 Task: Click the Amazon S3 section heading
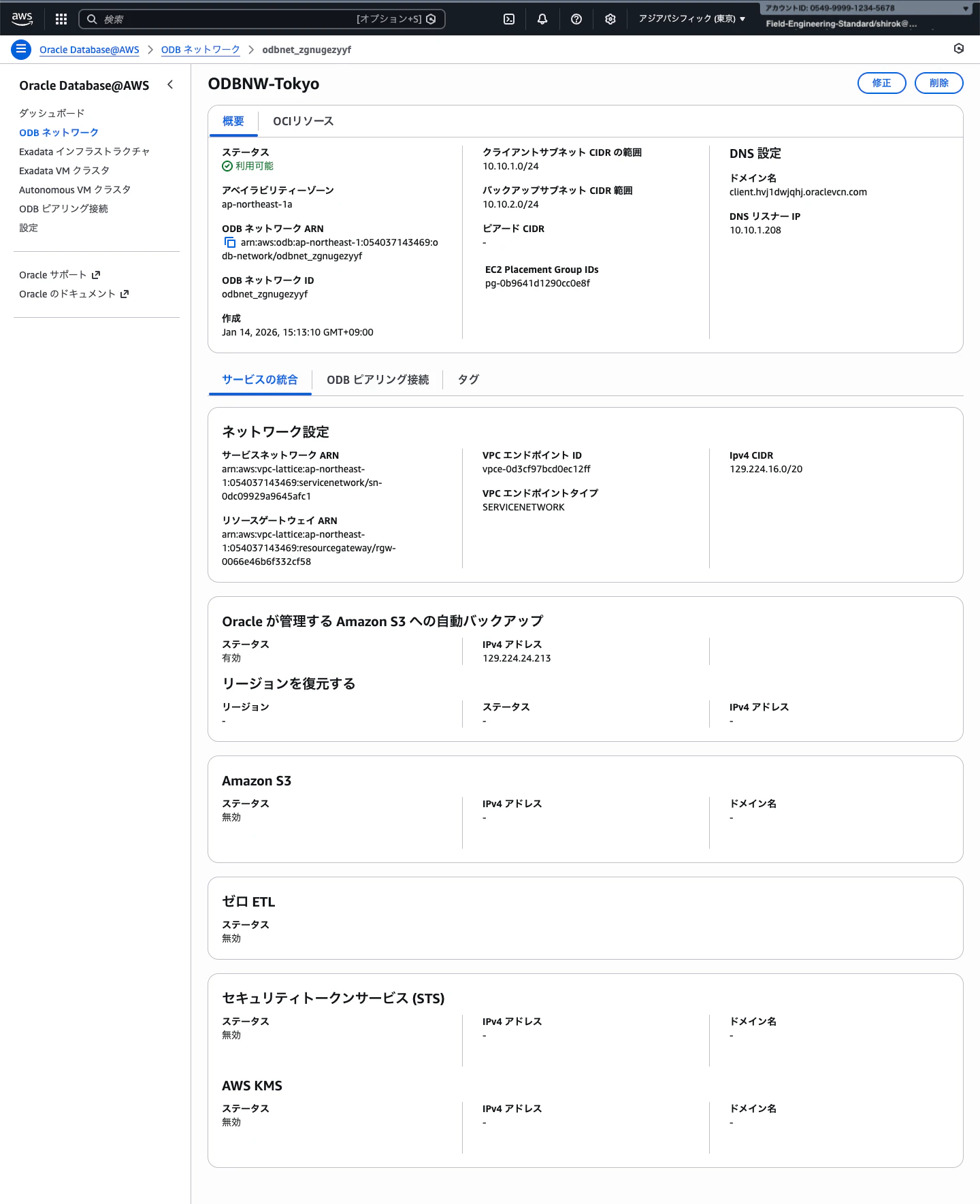coord(257,781)
